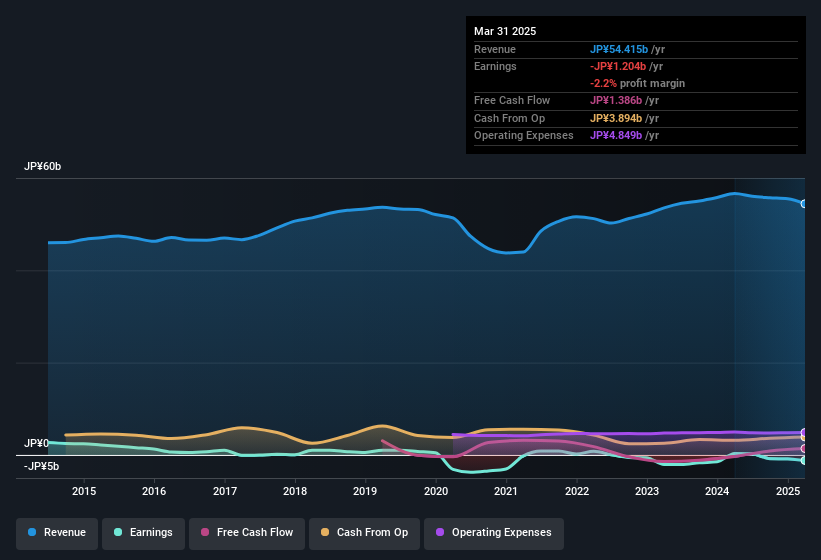Image resolution: width=821 pixels, height=560 pixels.
Task: Click the 2023 x-axis label
Action: click(x=647, y=491)
